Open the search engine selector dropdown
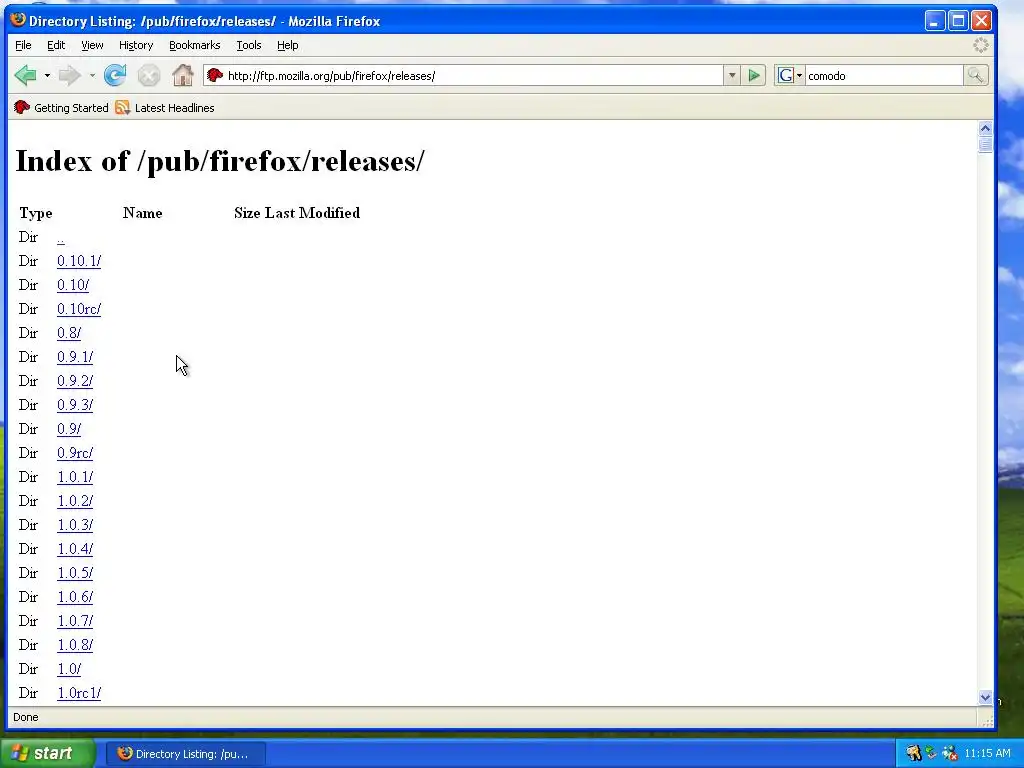This screenshot has height=768, width=1024. (x=799, y=76)
